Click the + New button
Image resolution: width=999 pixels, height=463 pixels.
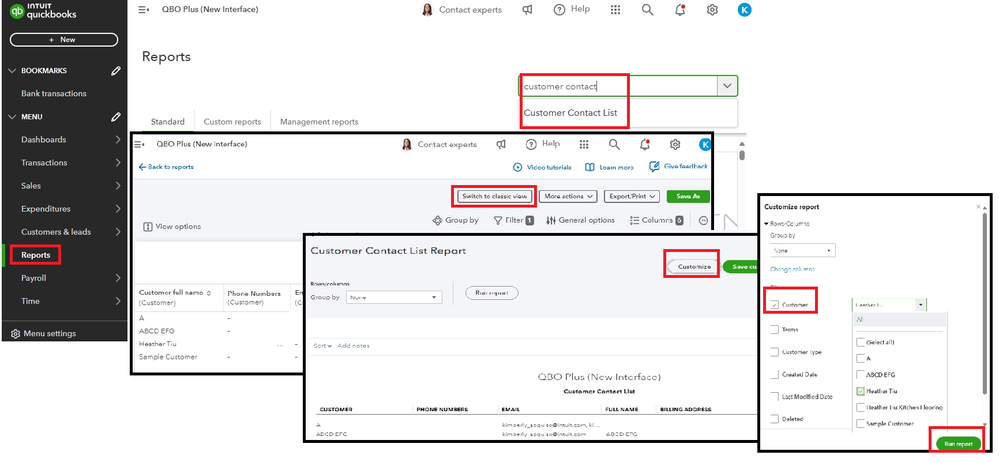(64, 39)
